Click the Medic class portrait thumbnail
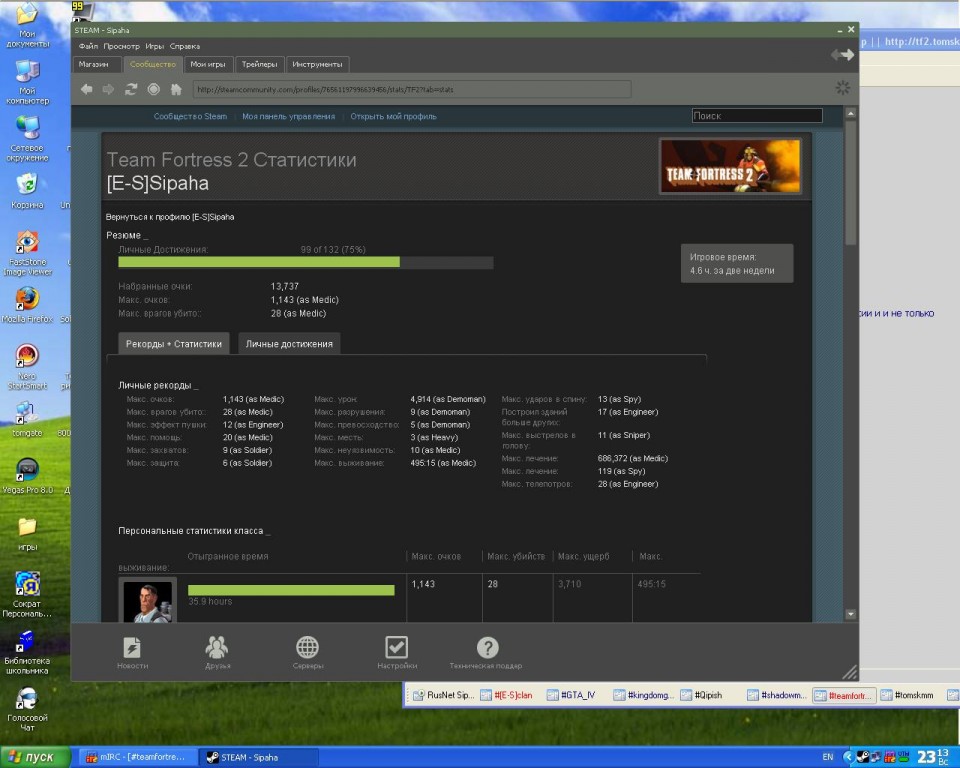Screen dimensions: 960x768 148,600
